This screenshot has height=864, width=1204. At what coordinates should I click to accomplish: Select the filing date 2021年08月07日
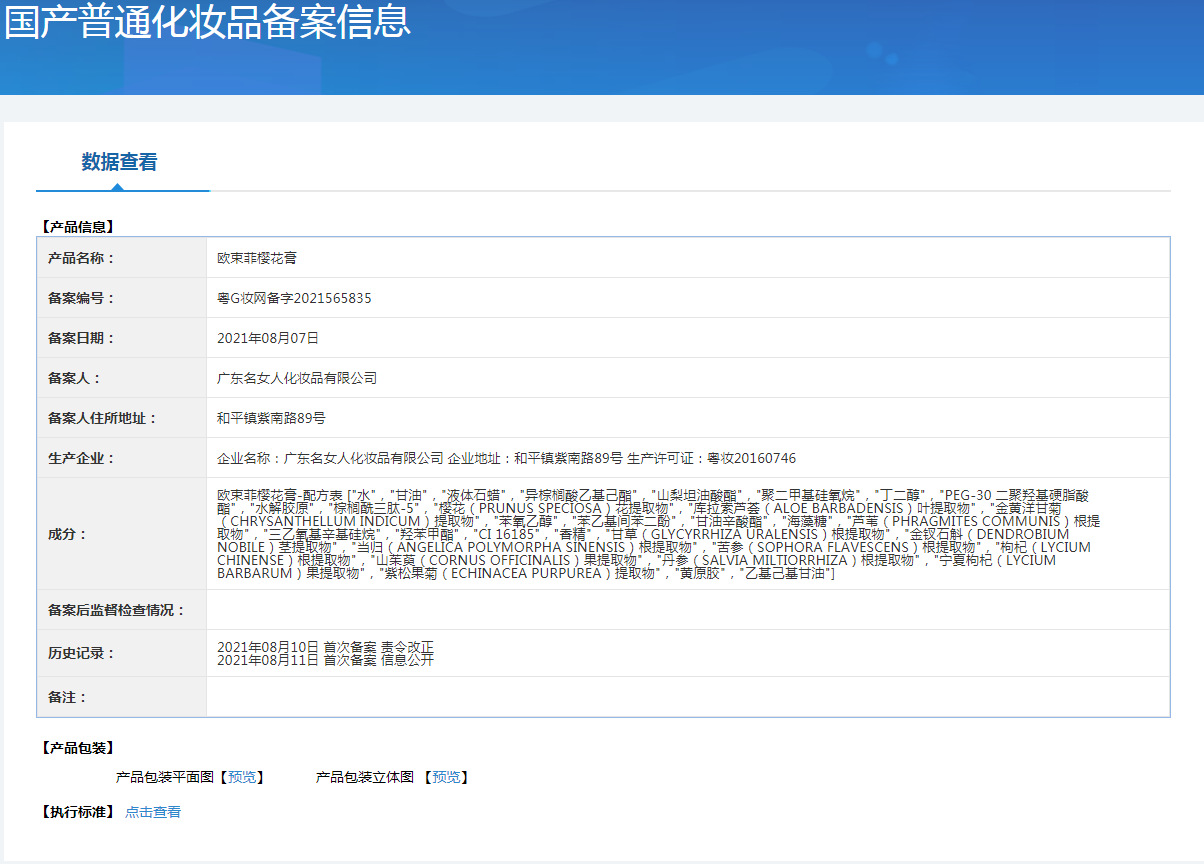click(268, 338)
